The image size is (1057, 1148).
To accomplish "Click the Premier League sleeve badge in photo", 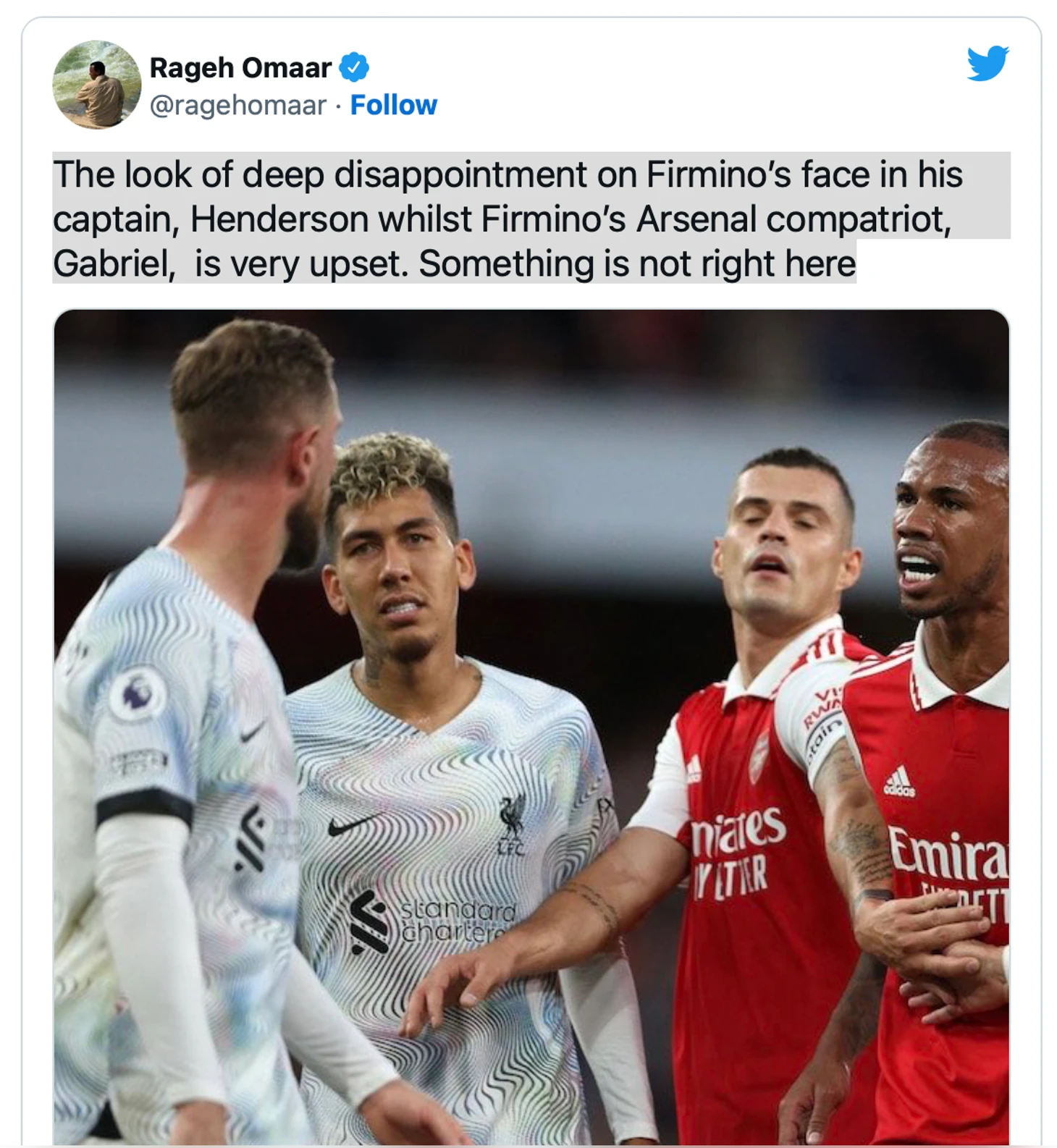I will (138, 693).
